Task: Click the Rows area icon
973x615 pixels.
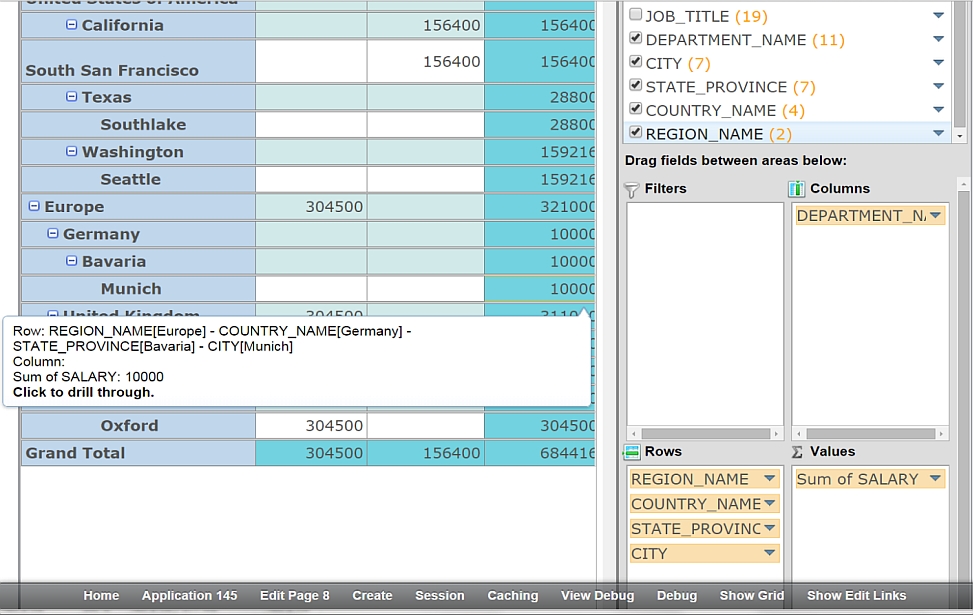Action: 631,452
